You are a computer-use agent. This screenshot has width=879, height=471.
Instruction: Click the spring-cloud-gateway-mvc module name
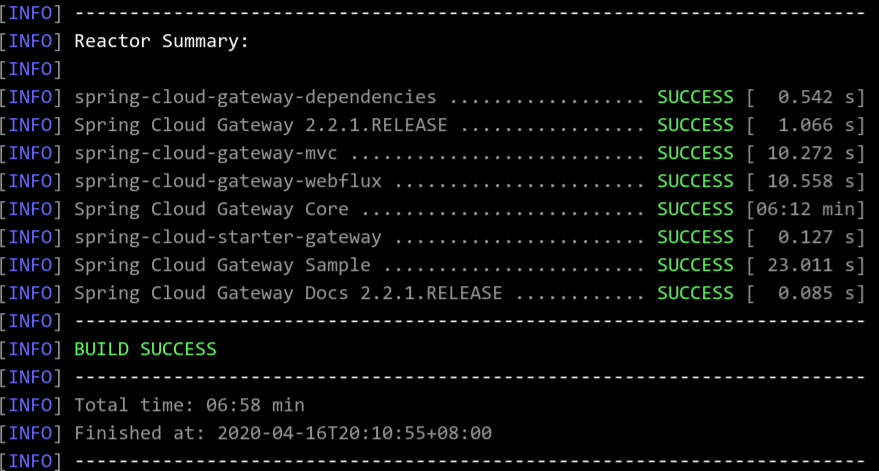point(206,154)
